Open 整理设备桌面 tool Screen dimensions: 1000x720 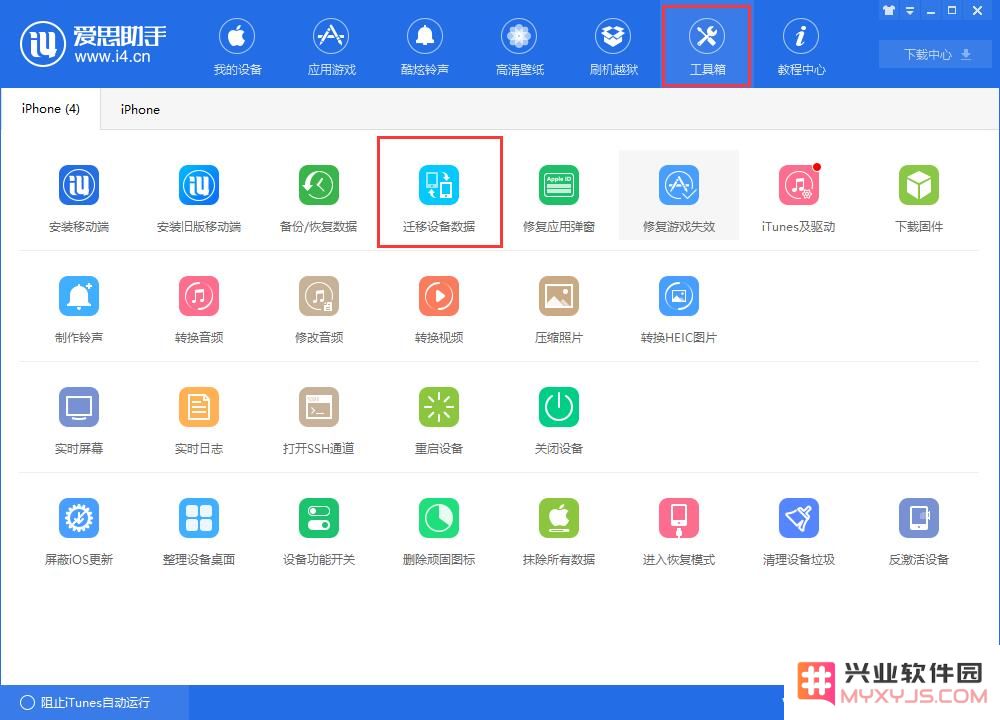pyautogui.click(x=199, y=532)
